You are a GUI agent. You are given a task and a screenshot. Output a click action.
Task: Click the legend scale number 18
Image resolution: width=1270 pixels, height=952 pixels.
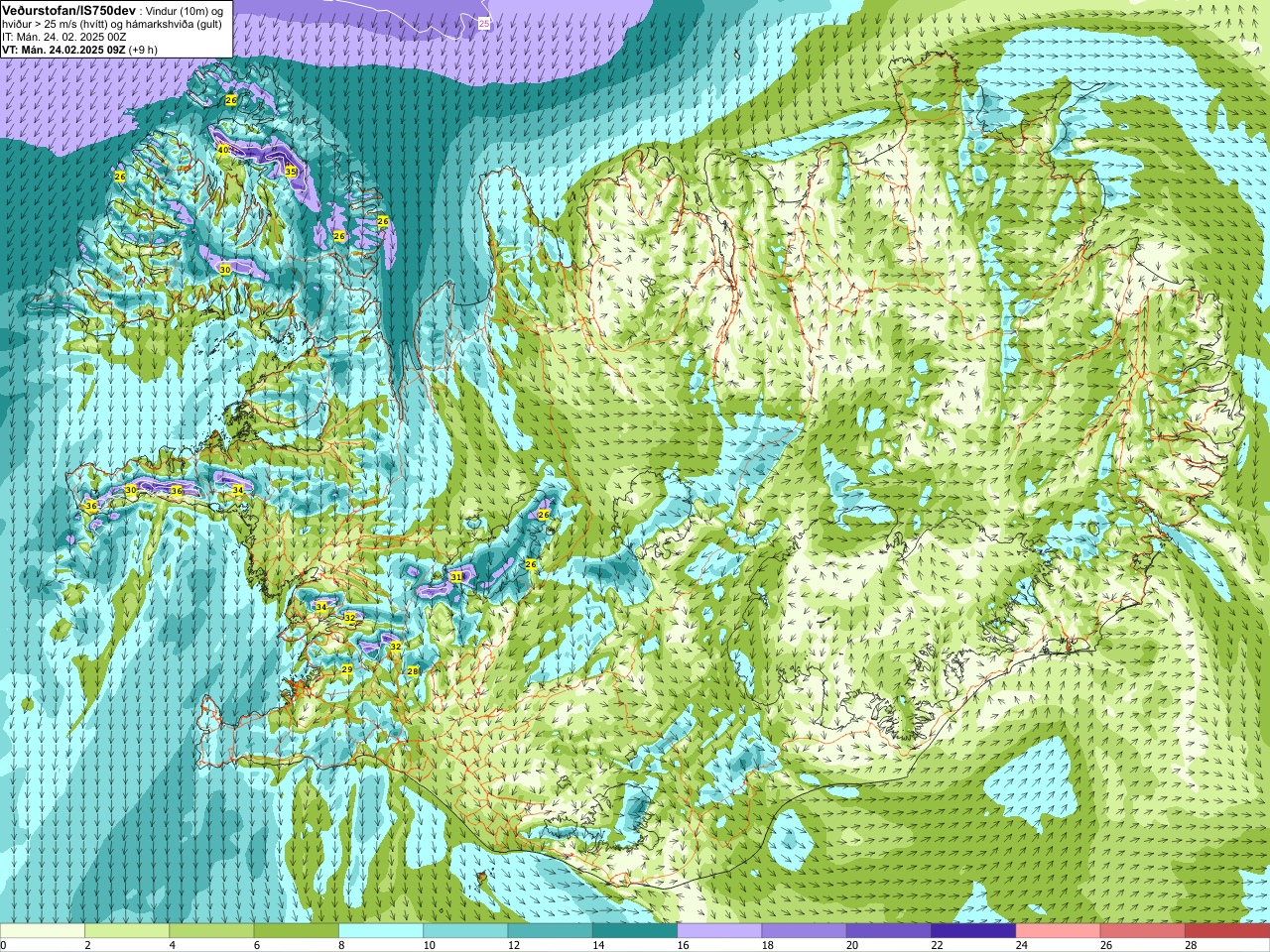768,945
